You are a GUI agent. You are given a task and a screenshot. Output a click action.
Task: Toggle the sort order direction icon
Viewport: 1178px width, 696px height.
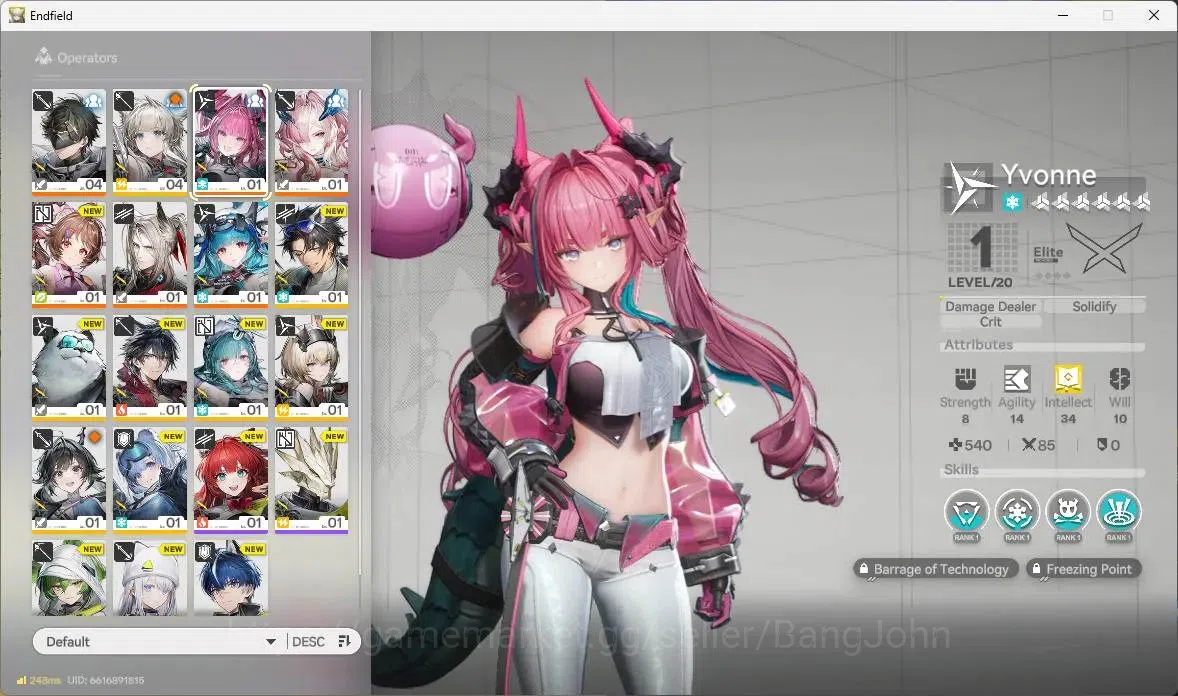tap(345, 641)
